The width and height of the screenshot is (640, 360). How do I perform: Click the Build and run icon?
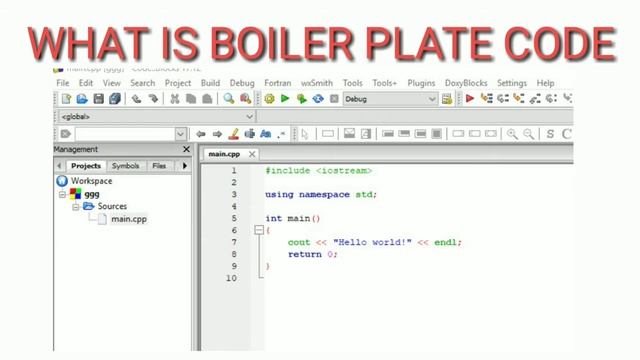coord(302,99)
